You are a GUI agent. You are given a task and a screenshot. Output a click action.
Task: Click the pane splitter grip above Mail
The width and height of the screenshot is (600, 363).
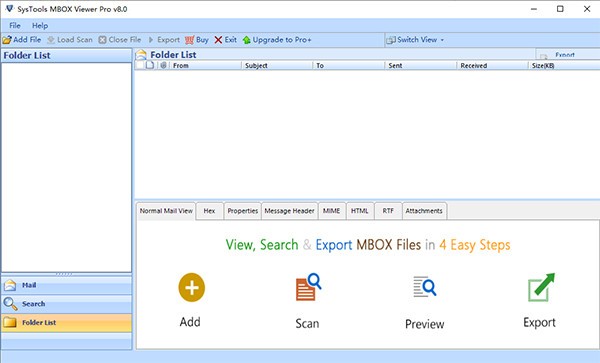pos(64,274)
